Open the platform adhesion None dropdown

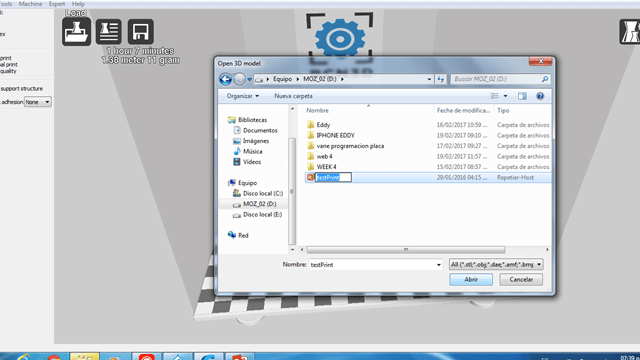click(38, 102)
